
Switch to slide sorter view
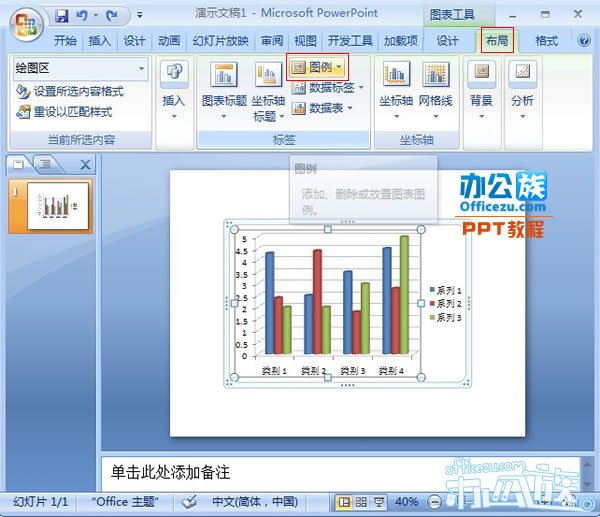point(361,502)
